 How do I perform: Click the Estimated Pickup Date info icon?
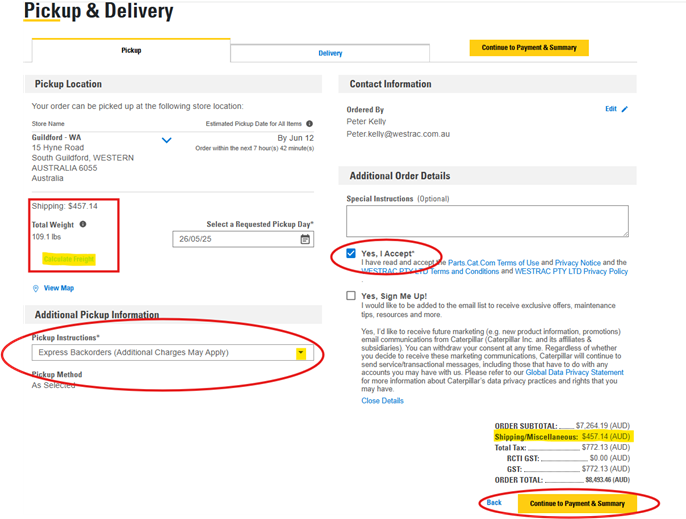click(x=309, y=123)
